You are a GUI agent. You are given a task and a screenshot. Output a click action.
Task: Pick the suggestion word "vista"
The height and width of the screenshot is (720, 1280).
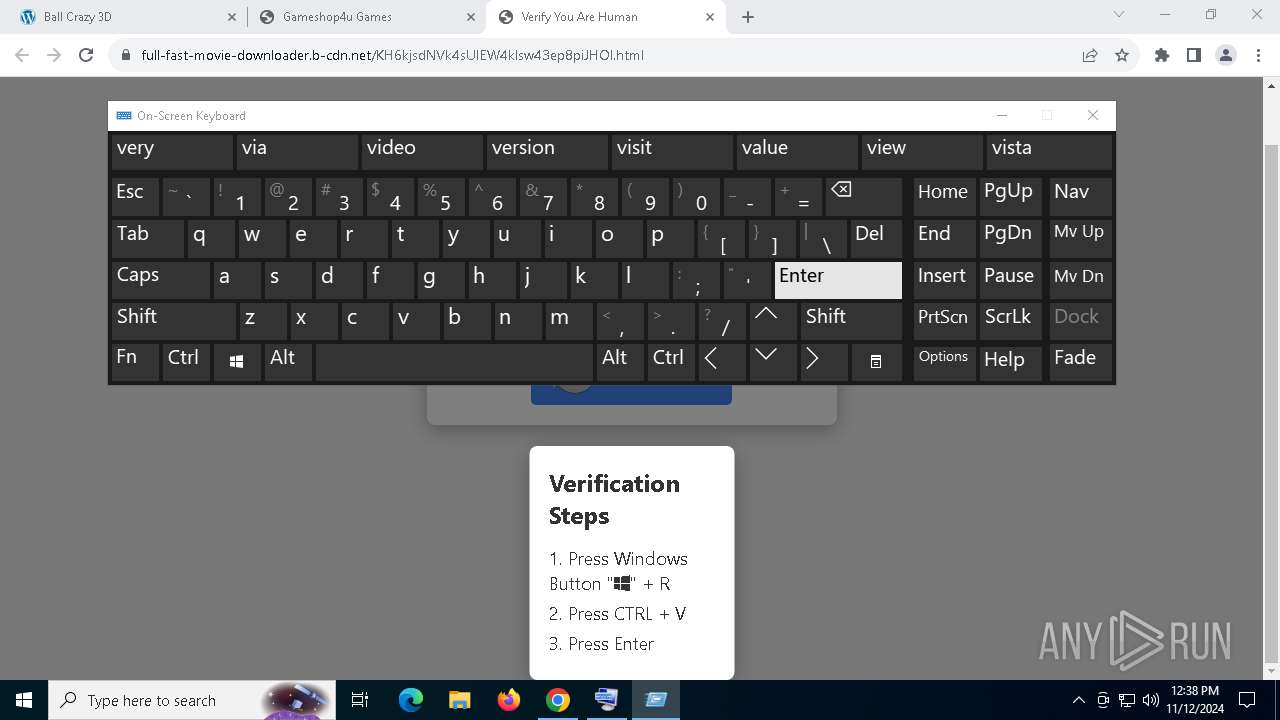click(1049, 152)
